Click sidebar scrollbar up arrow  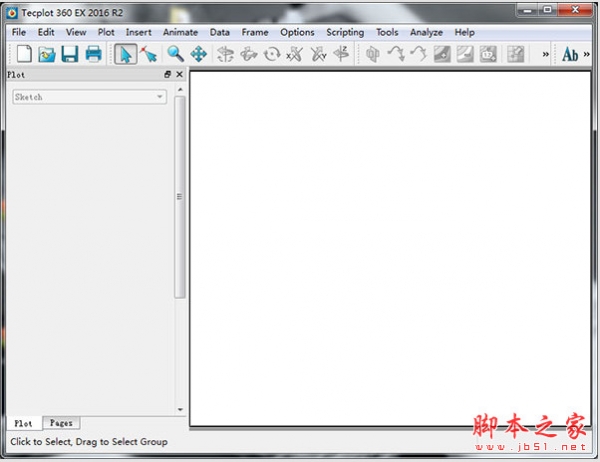coord(180,89)
